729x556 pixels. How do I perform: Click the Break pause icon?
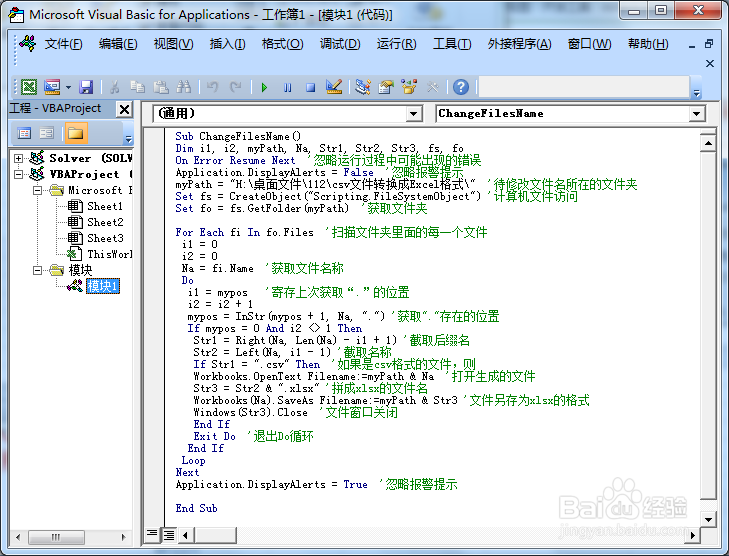pos(288,87)
